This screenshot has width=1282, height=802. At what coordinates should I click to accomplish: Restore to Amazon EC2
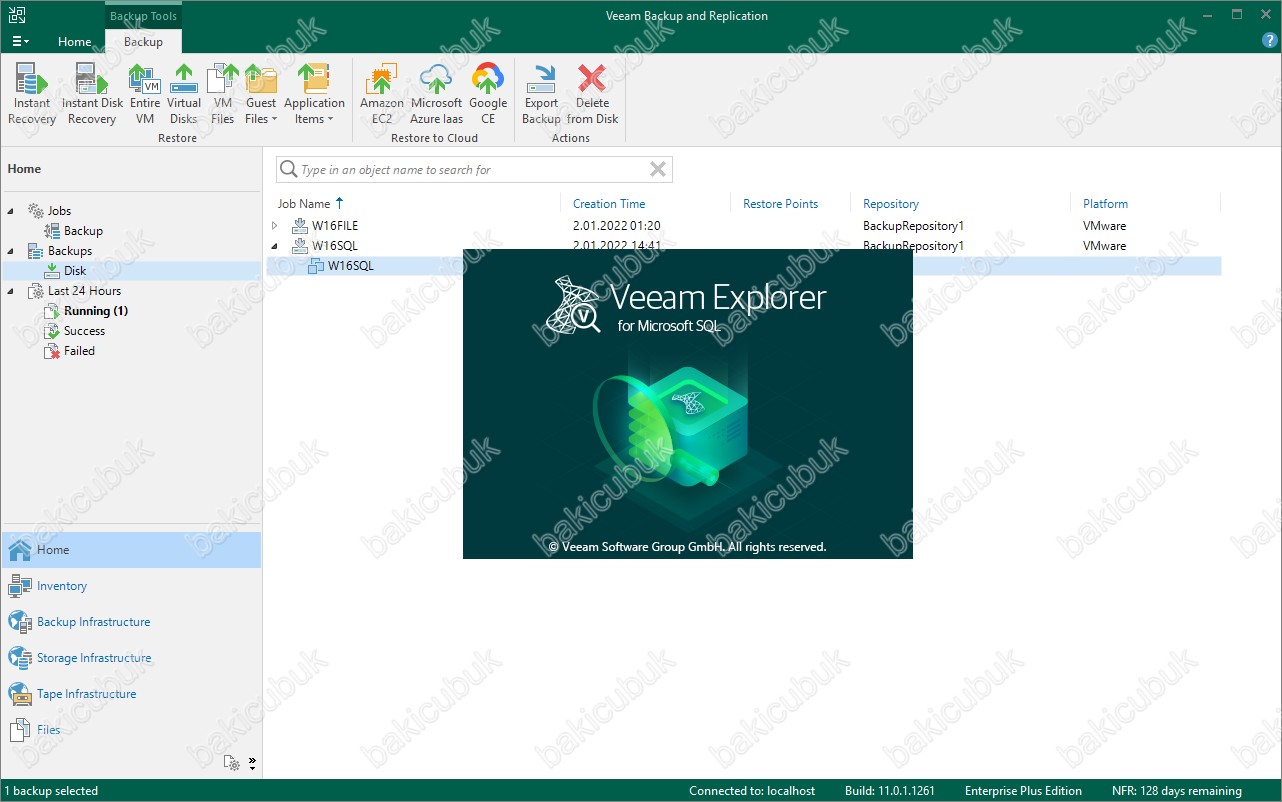click(x=382, y=94)
